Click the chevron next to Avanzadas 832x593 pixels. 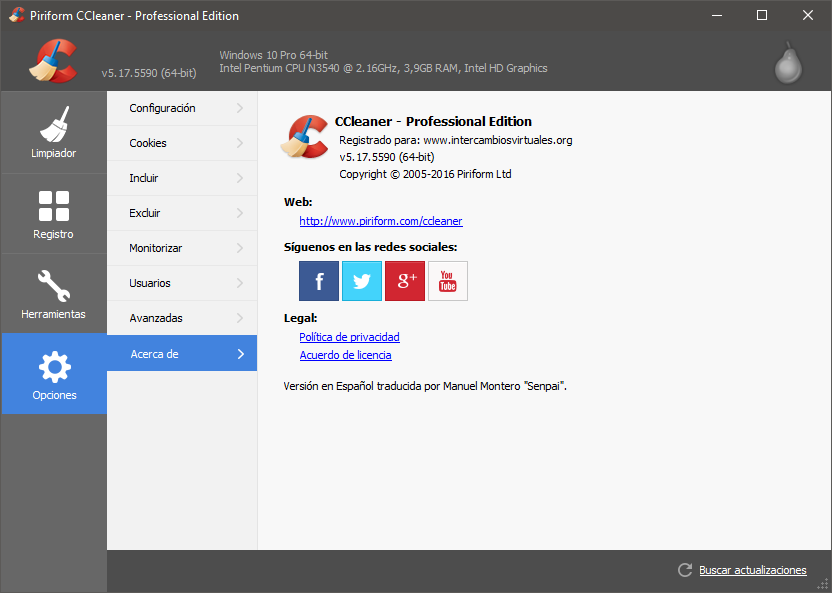point(240,318)
